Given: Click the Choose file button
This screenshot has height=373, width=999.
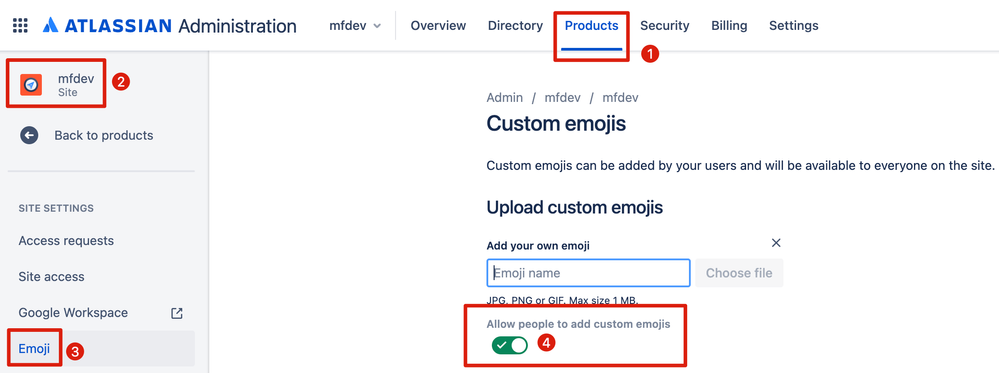Looking at the screenshot, I should (x=739, y=273).
